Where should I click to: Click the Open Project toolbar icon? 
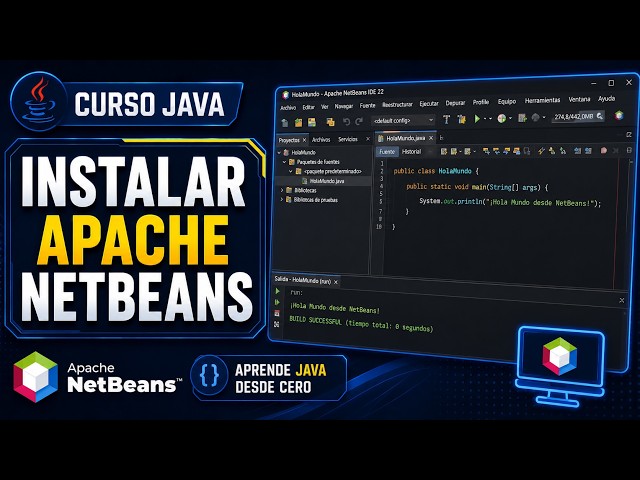(312, 122)
